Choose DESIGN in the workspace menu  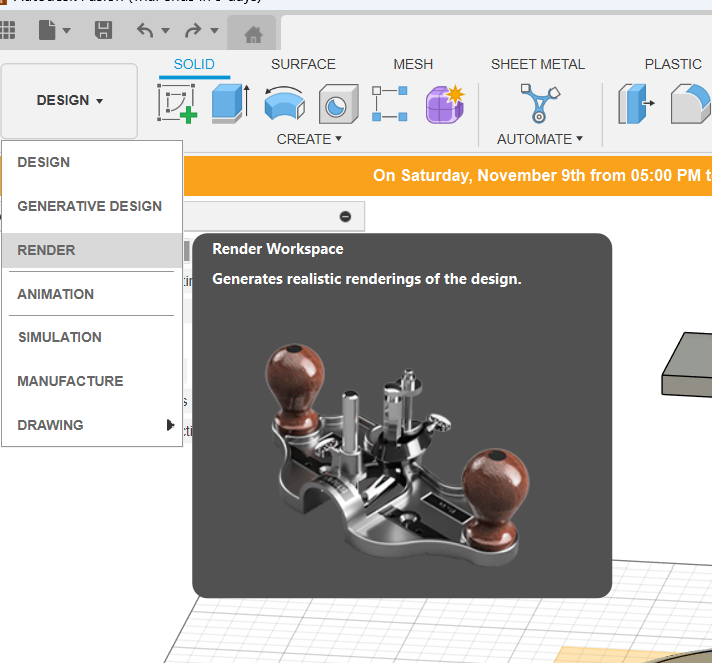[x=92, y=162]
